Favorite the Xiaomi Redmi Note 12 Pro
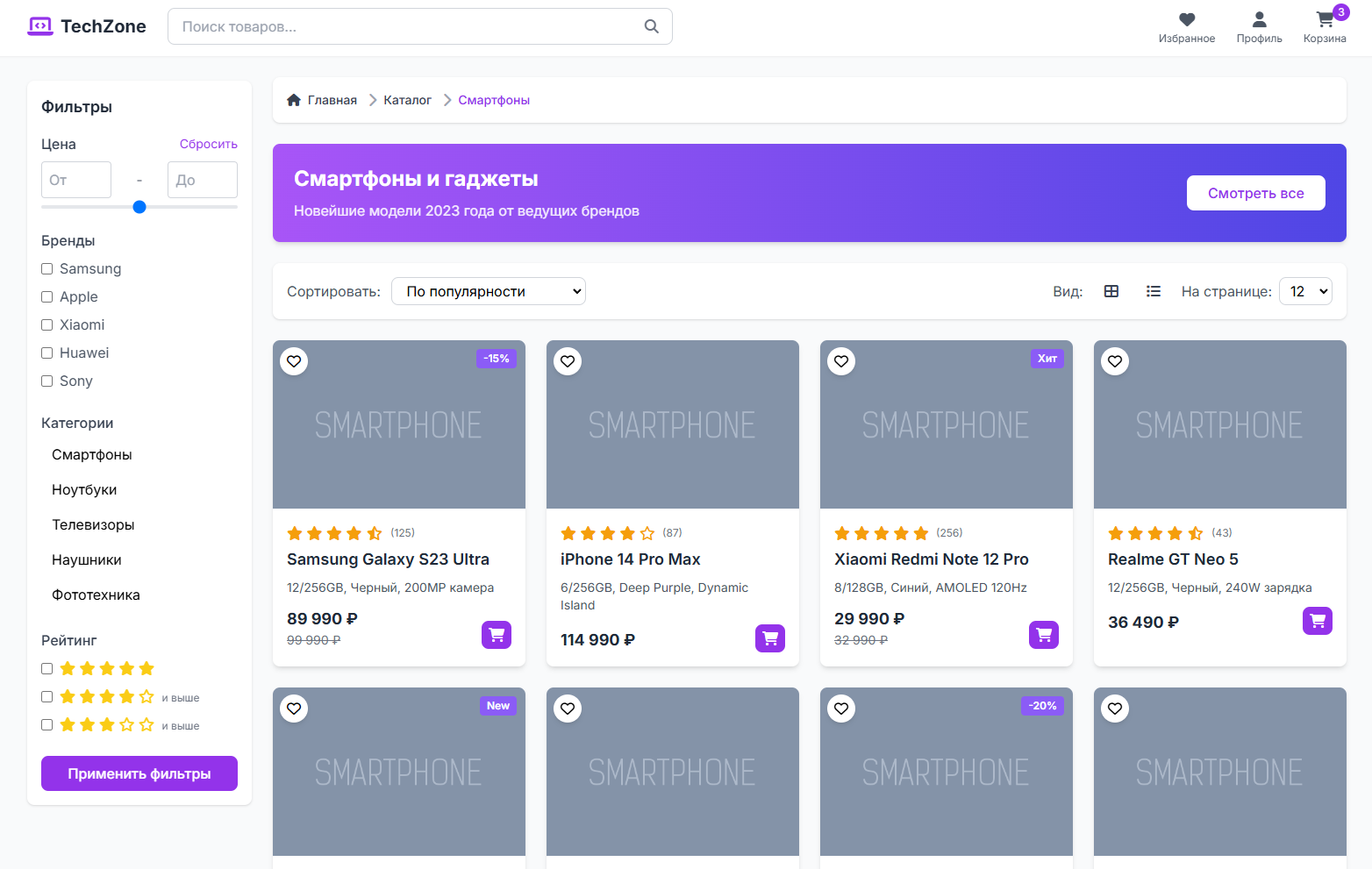 [841, 361]
